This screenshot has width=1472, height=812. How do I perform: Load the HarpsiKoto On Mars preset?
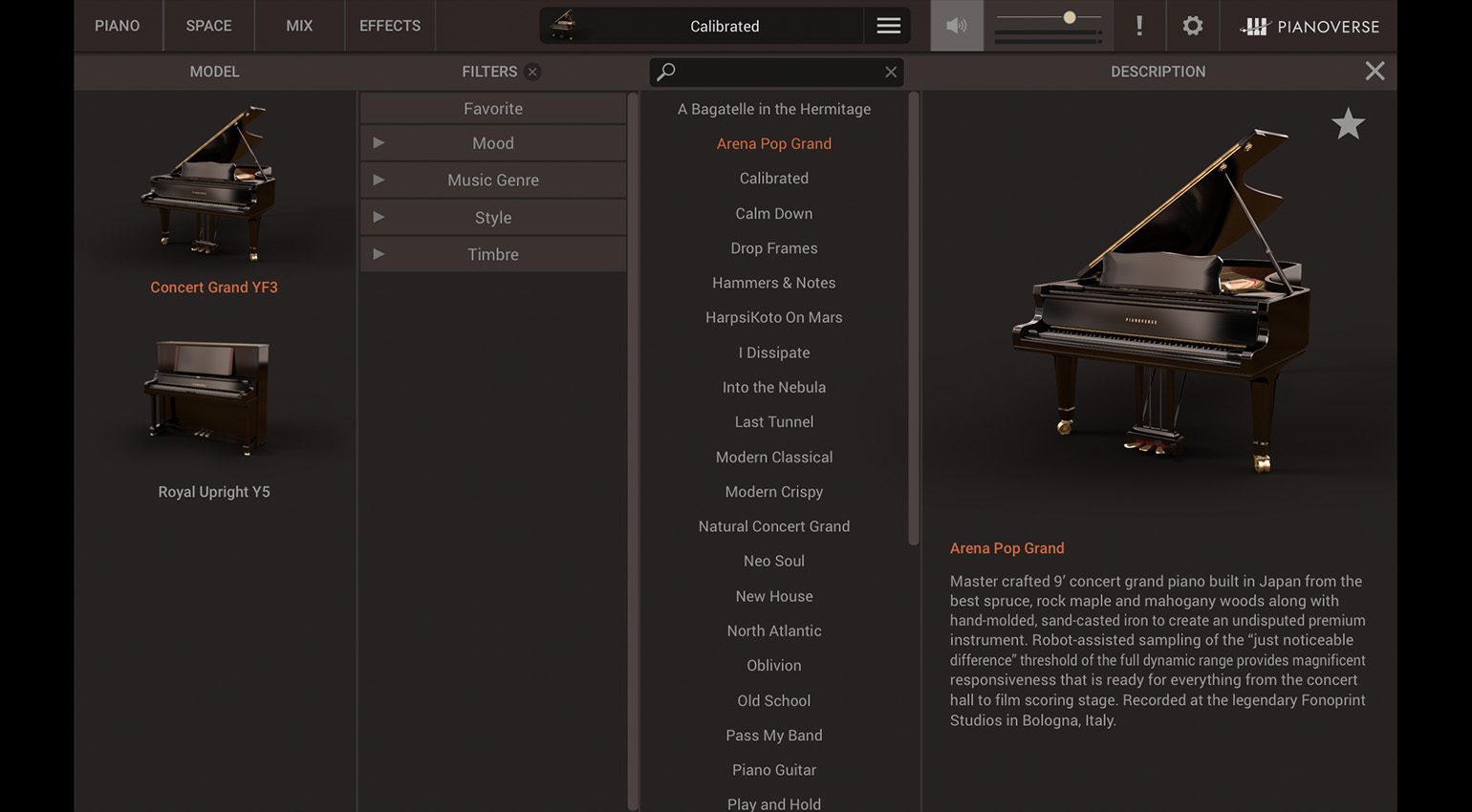pyautogui.click(x=773, y=317)
